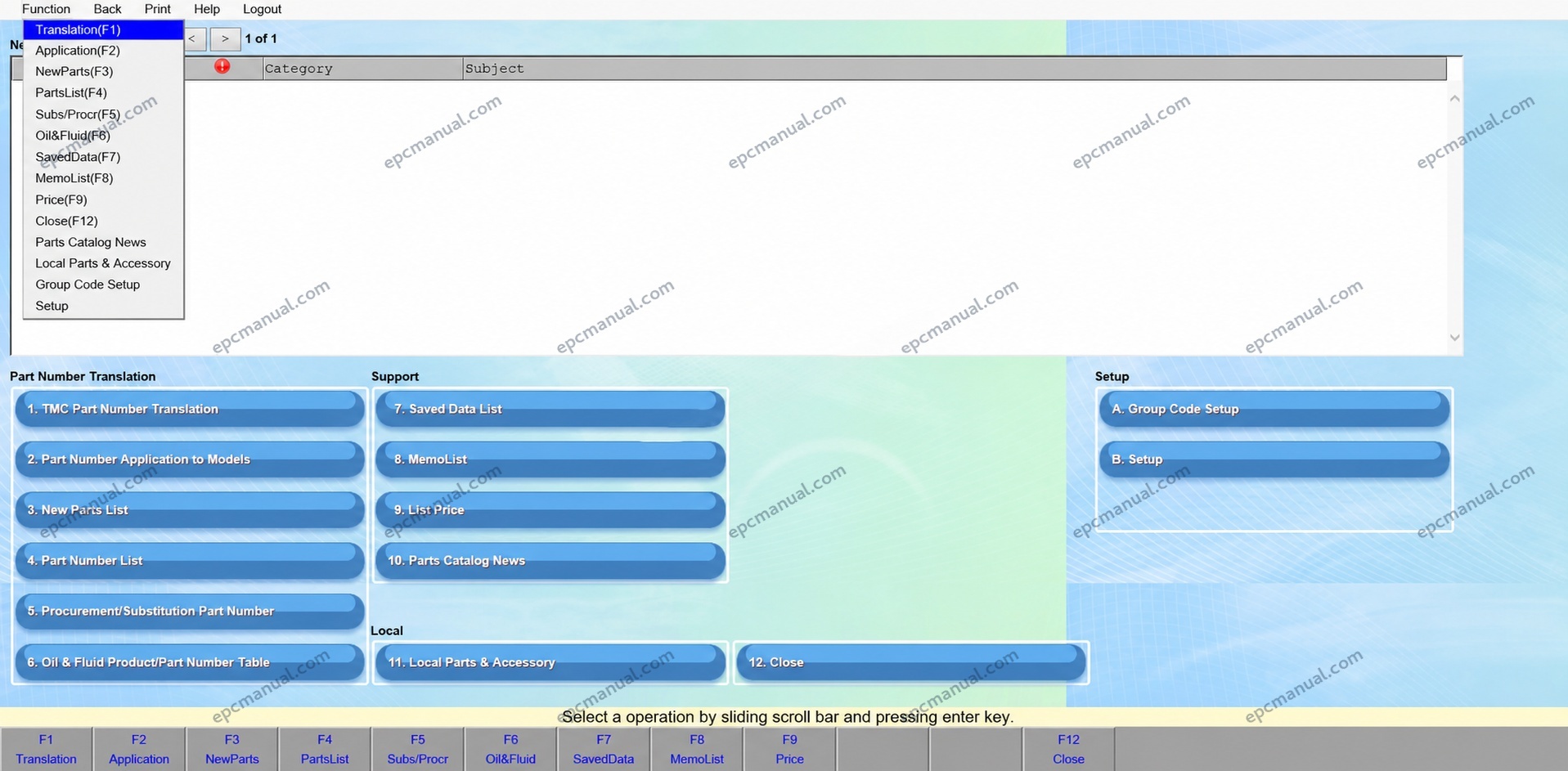Open Parts Catalog News menu entry
1568x771 pixels.
(x=103, y=242)
